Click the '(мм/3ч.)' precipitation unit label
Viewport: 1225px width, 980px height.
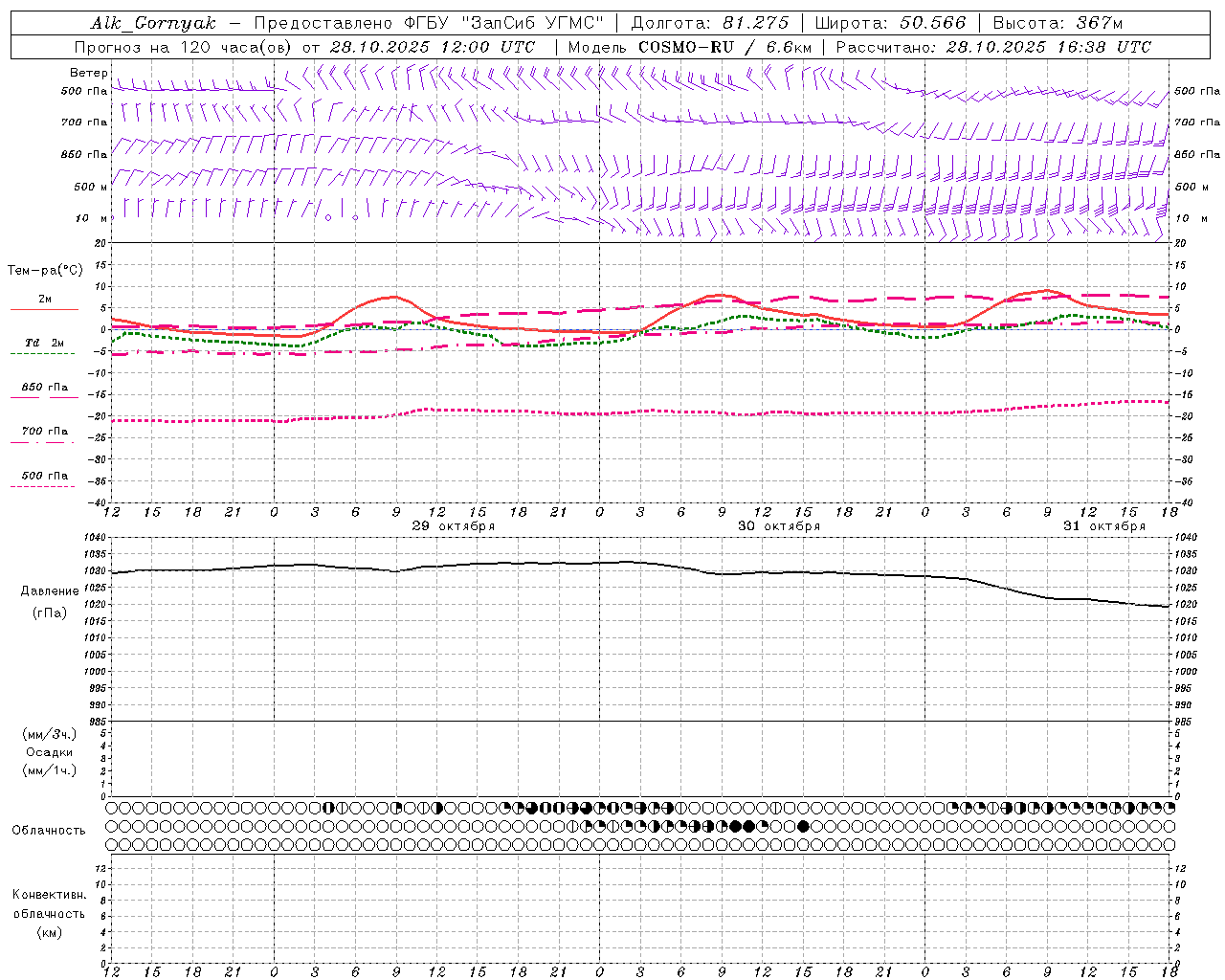pyautogui.click(x=50, y=734)
